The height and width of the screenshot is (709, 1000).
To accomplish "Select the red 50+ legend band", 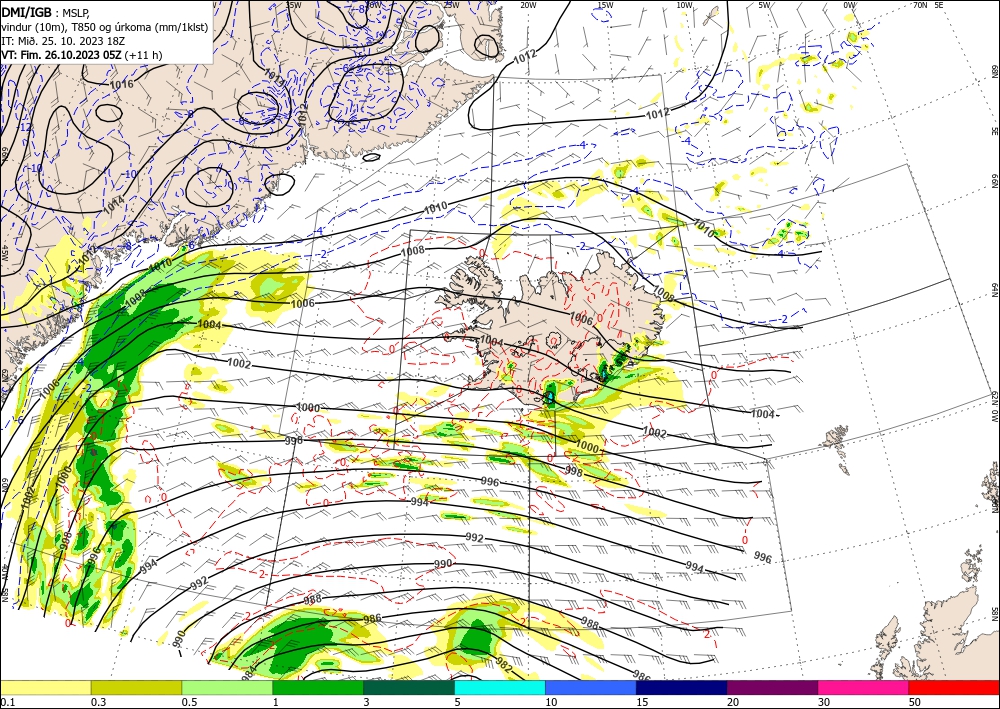I will 954,687.
